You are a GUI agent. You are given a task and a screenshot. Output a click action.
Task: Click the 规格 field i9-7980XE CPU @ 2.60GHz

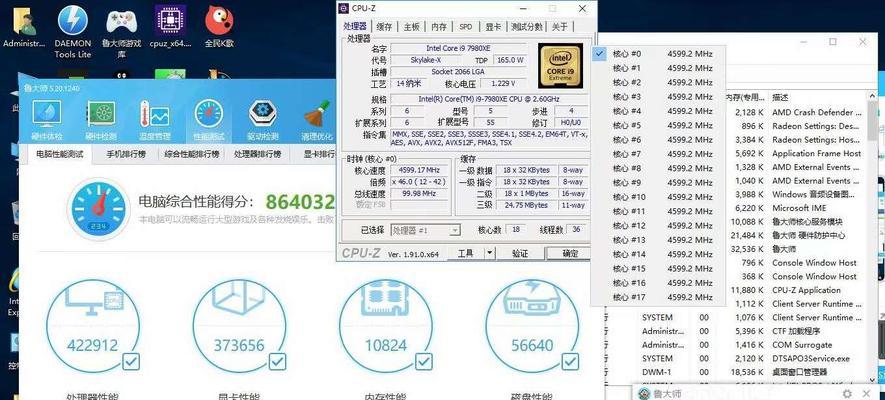(488, 99)
